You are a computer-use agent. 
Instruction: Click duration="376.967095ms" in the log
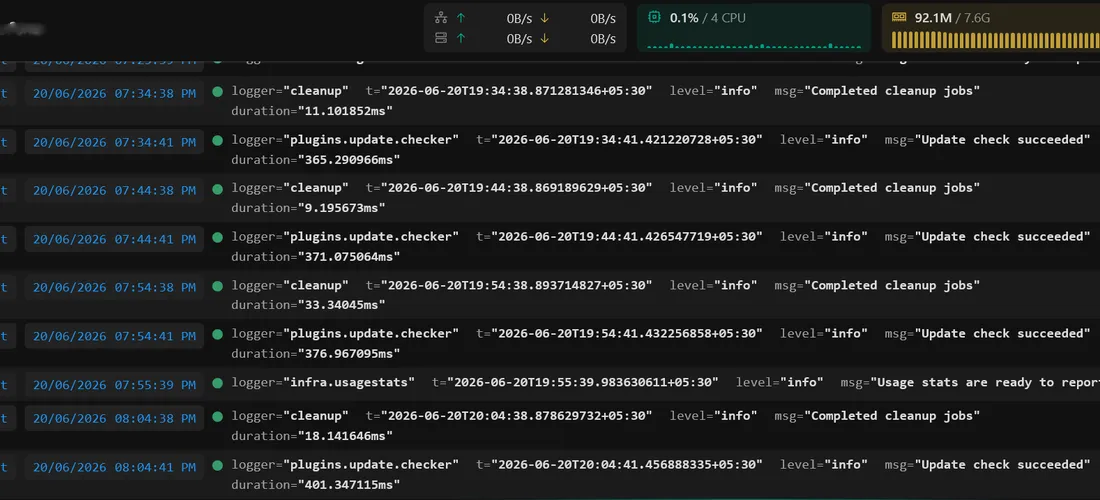316,353
